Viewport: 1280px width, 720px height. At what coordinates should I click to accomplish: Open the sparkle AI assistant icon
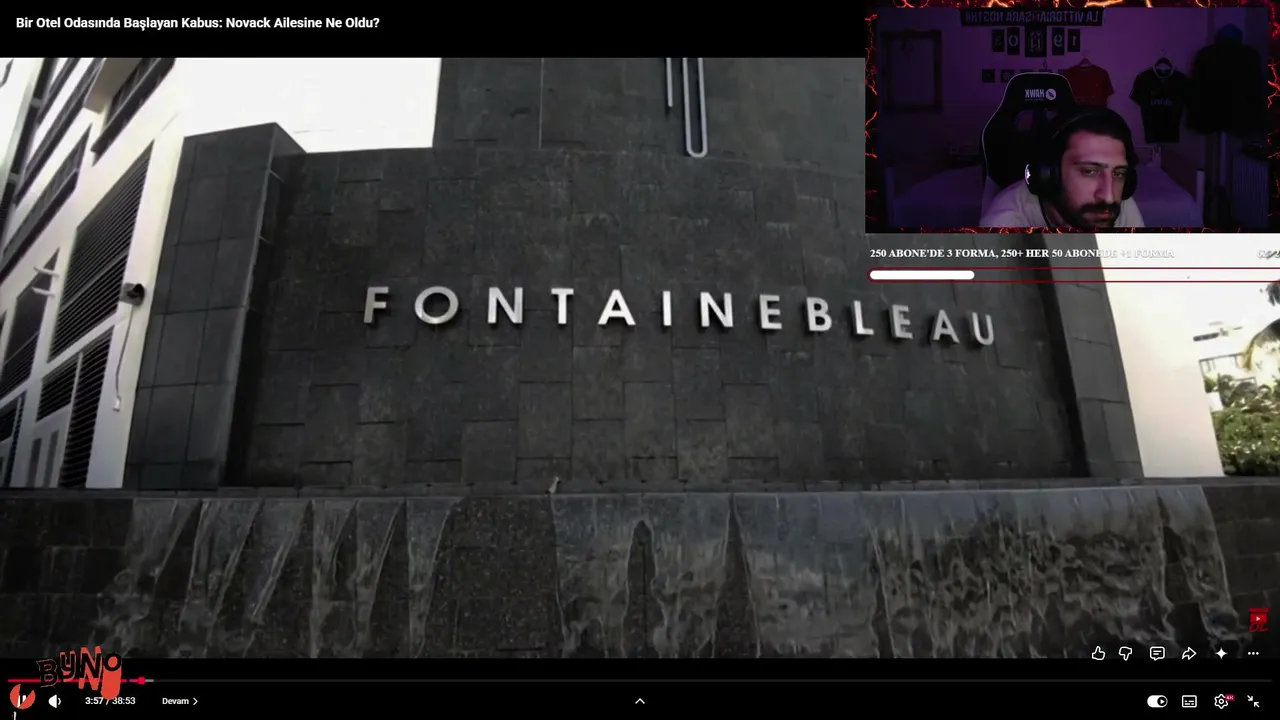(x=1221, y=653)
